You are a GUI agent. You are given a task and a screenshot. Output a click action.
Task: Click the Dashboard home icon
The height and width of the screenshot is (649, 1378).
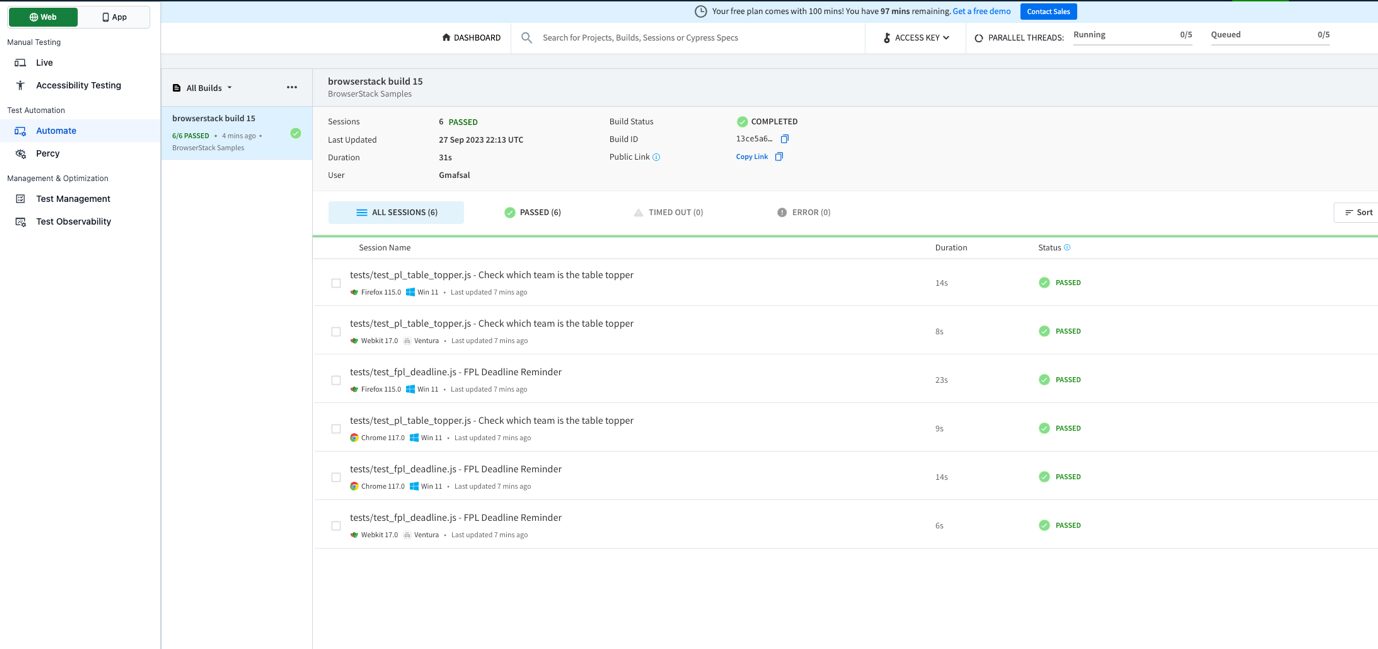point(446,36)
